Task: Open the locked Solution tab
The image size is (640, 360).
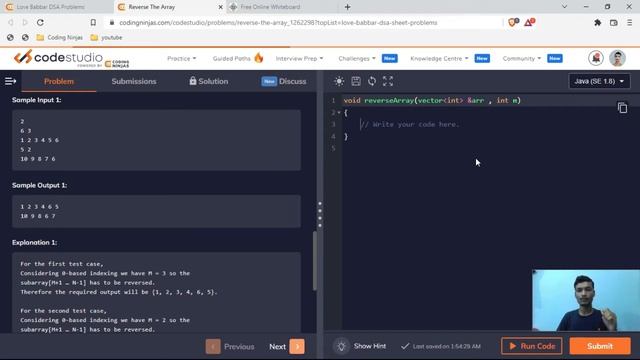Action: [209, 81]
